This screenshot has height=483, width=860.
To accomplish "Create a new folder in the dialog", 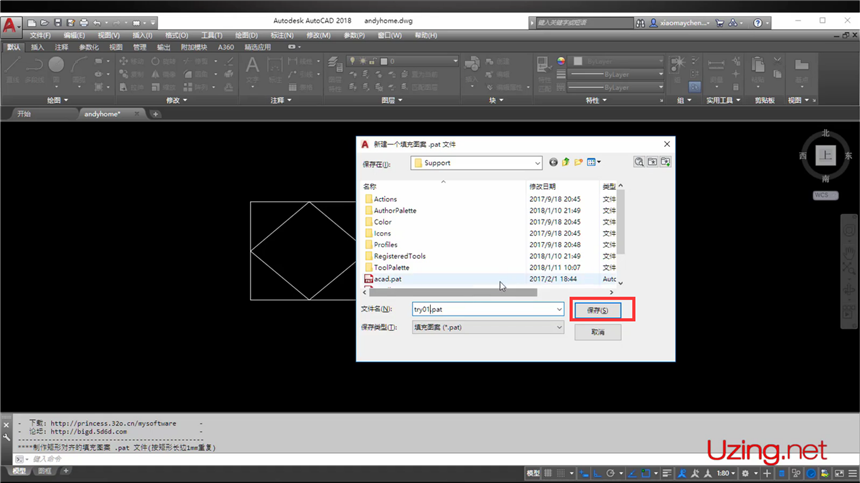I will [x=579, y=162].
